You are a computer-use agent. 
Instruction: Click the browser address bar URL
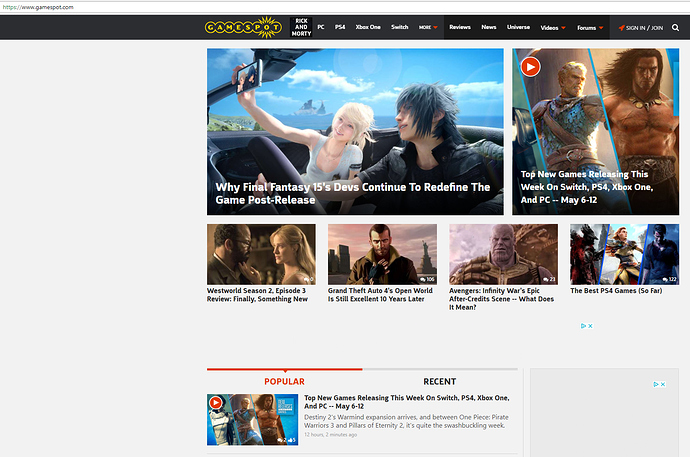pos(38,7)
